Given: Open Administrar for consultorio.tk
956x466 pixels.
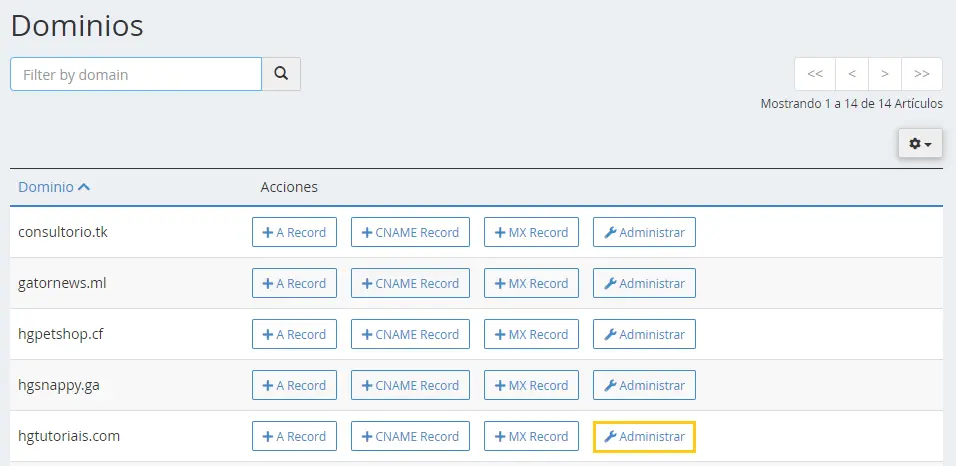Looking at the screenshot, I should pyautogui.click(x=644, y=232).
